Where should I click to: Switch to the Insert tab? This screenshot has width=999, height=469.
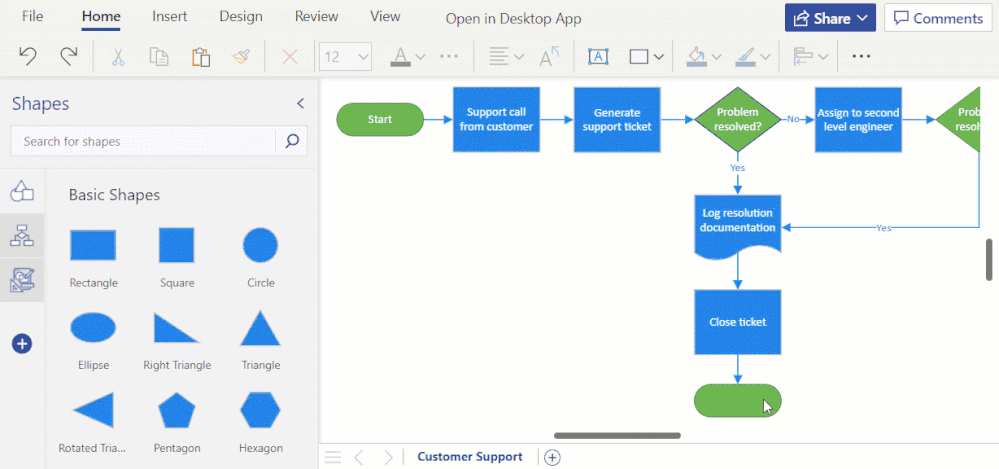(169, 17)
